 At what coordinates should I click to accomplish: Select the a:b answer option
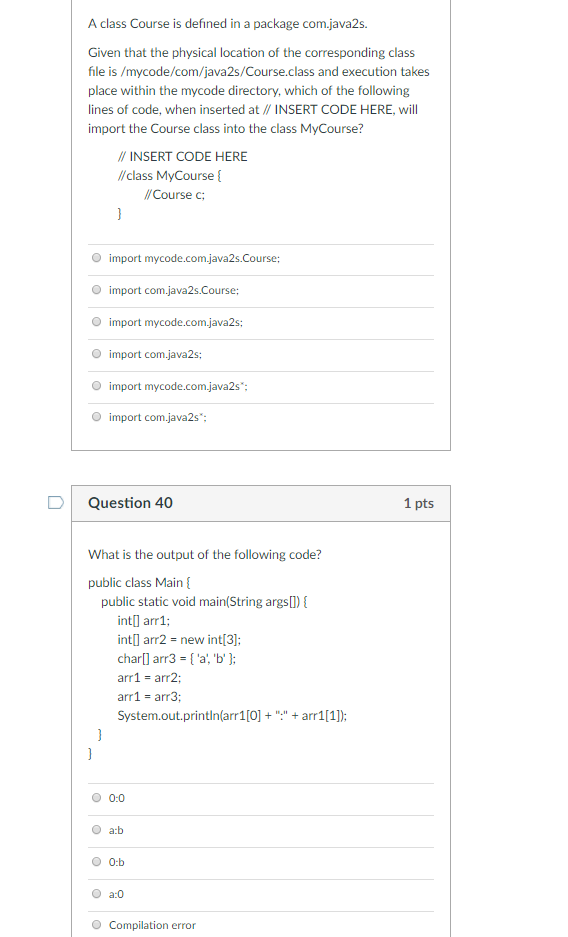tap(97, 830)
